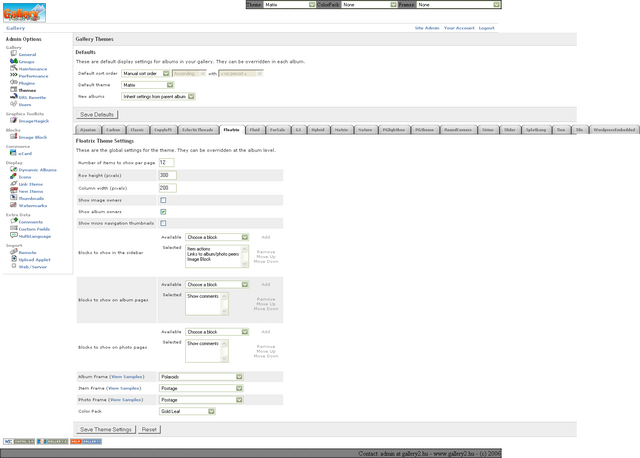Screen dimensions: 640x458
Task: Uncheck the Show album owners checkbox
Action: pos(163,212)
